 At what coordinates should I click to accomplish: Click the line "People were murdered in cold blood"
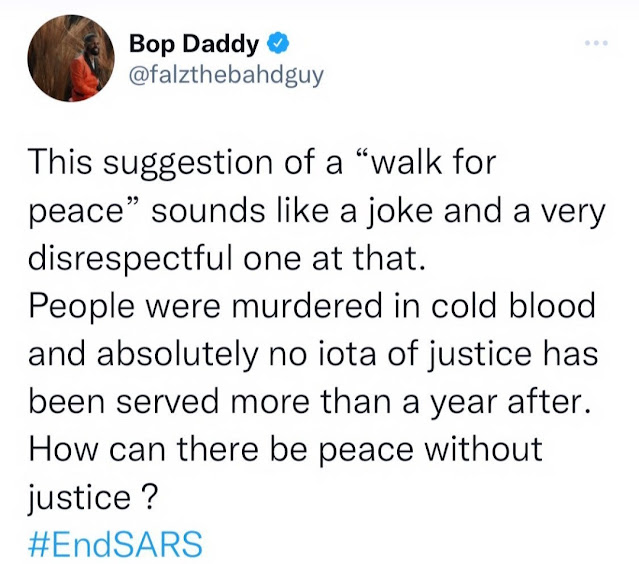[312, 306]
